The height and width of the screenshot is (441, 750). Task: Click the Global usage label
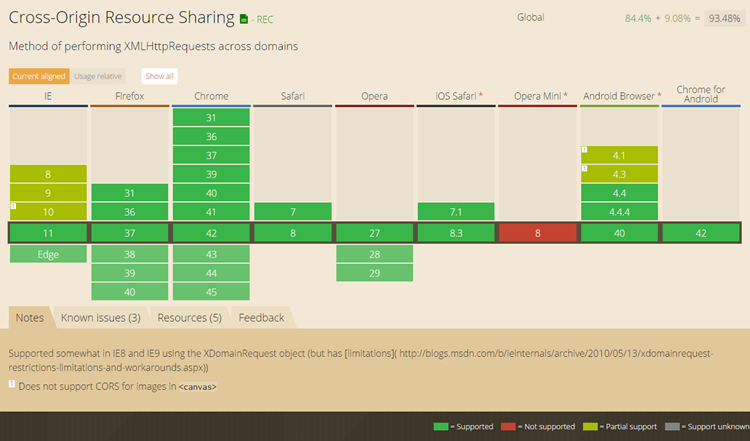[x=530, y=17]
